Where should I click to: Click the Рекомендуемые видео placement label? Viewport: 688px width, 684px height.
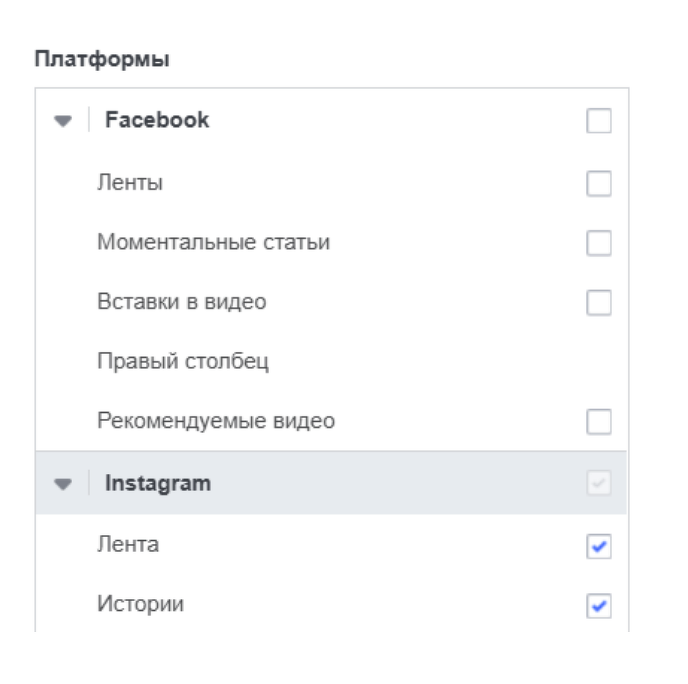coord(215,421)
